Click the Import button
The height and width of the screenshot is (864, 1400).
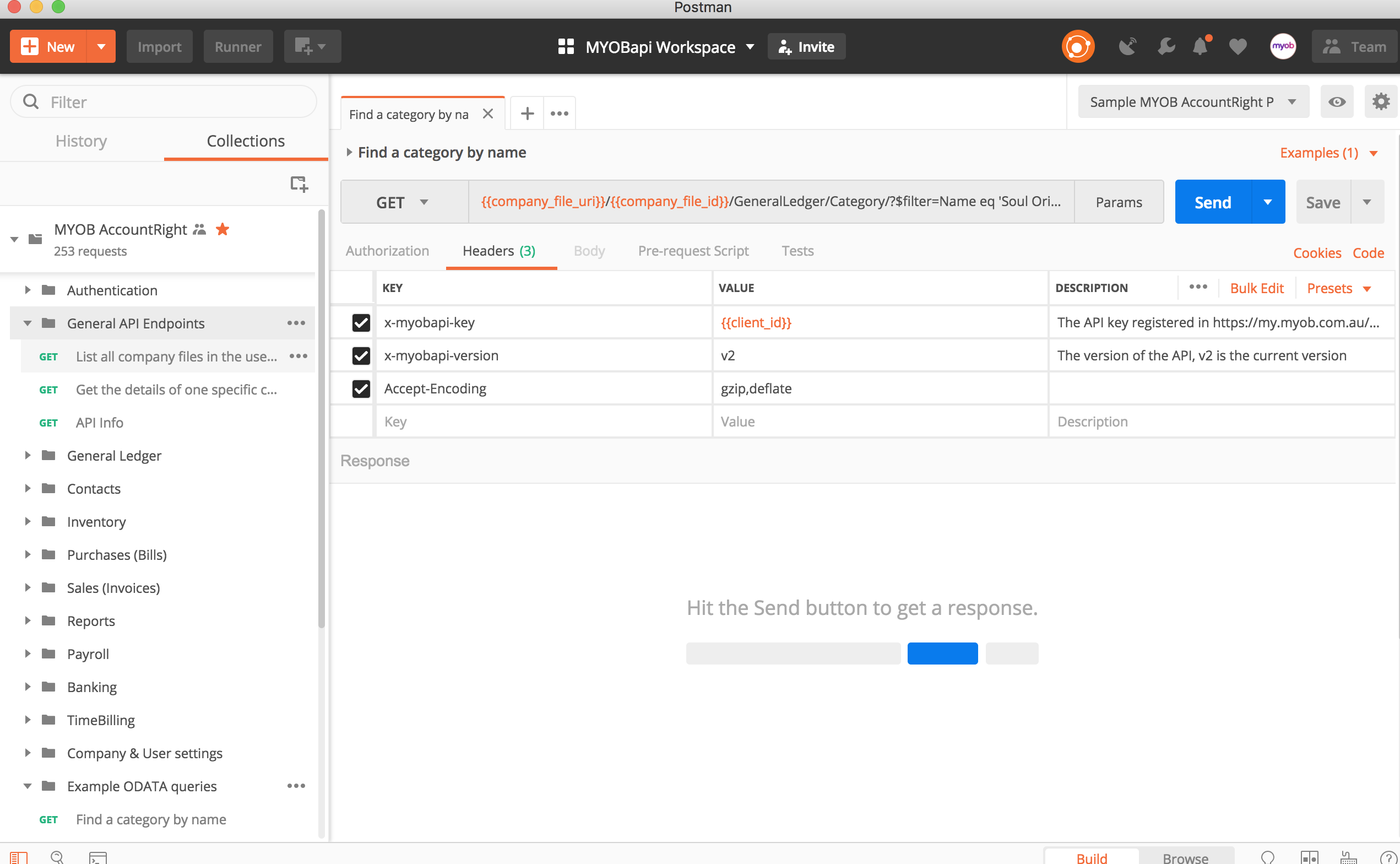pyautogui.click(x=159, y=46)
